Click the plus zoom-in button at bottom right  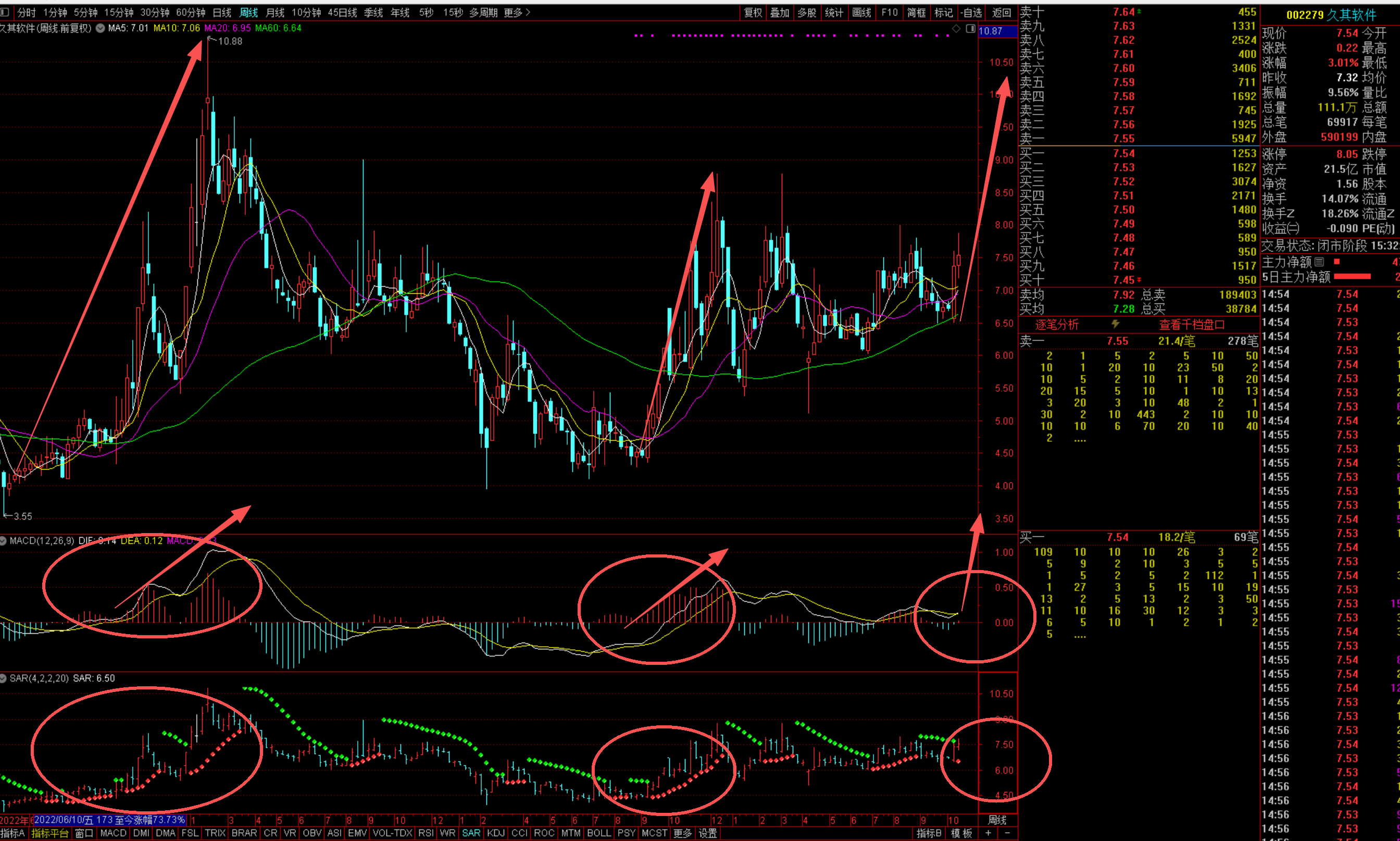pos(988,833)
